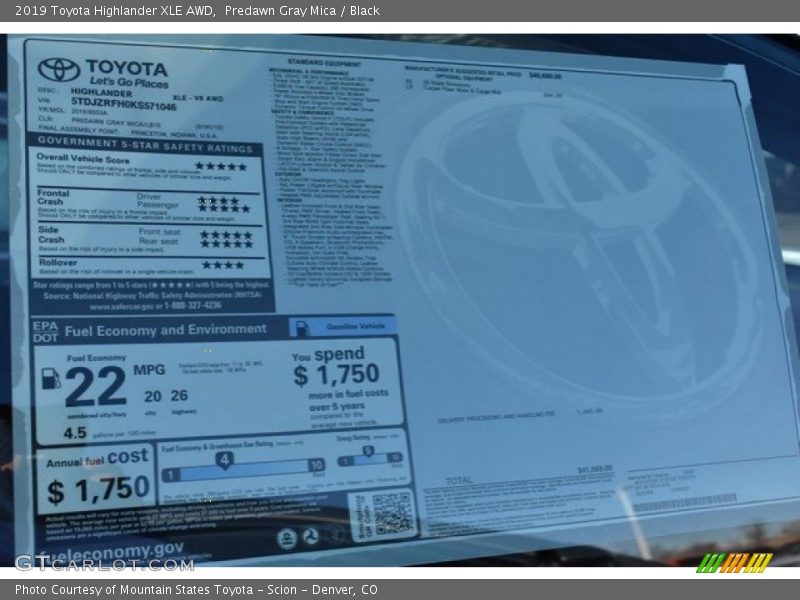
Task: Click the Side Crash front seat stars
Action: pyautogui.click(x=226, y=235)
